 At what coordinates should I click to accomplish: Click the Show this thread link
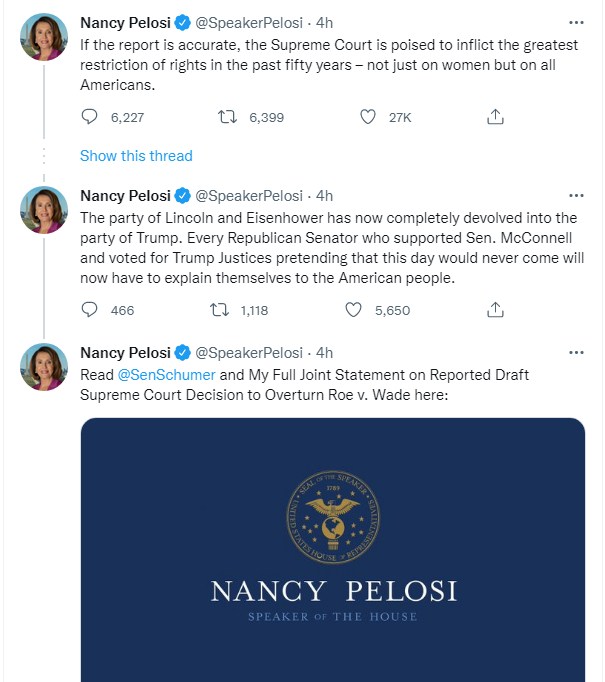136,156
